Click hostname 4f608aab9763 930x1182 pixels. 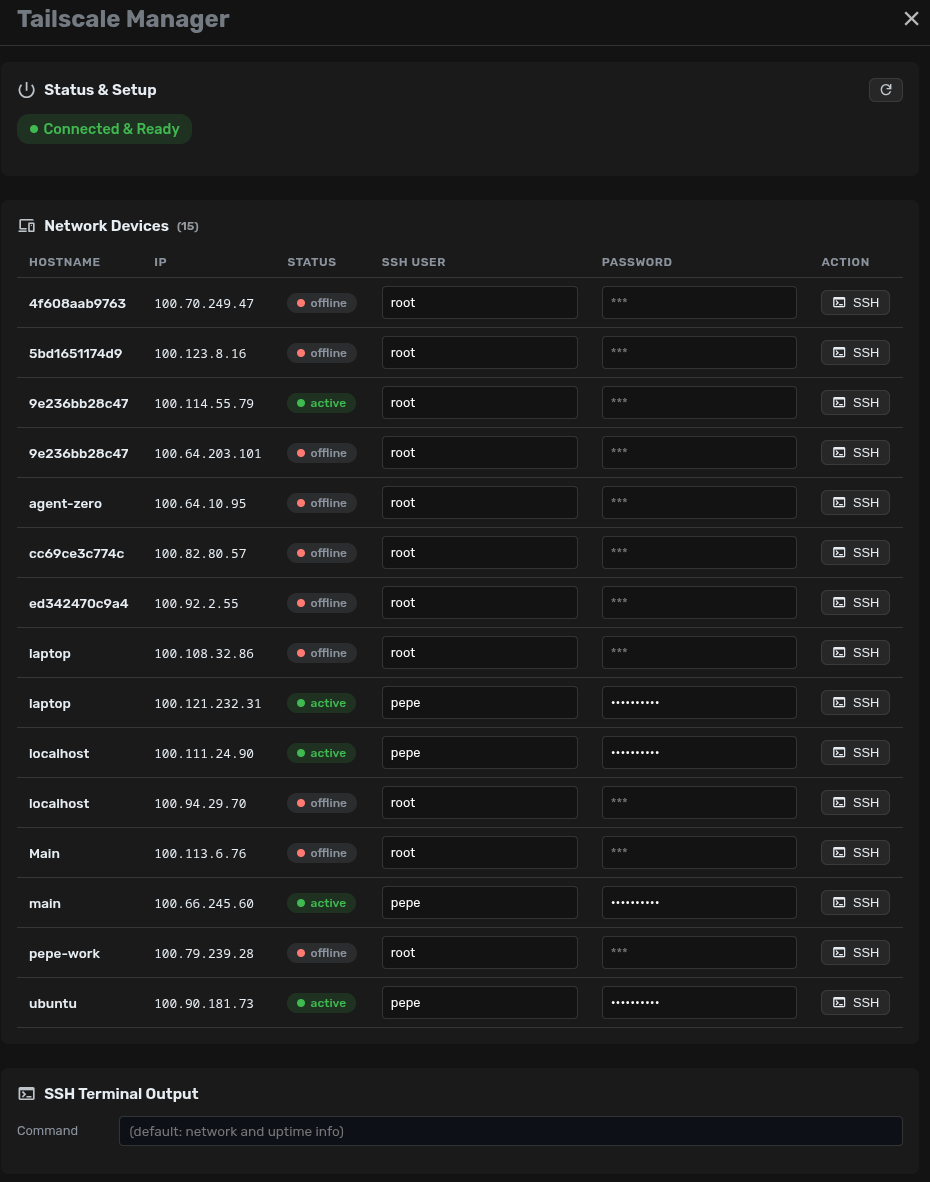(77, 303)
